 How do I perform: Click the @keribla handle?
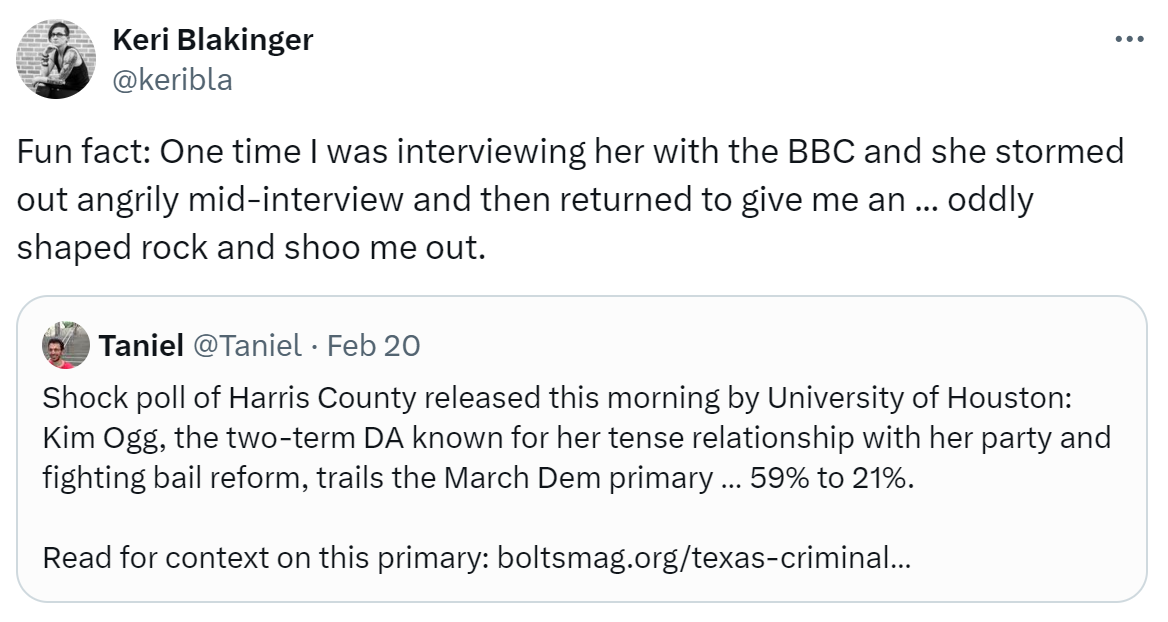click(172, 80)
